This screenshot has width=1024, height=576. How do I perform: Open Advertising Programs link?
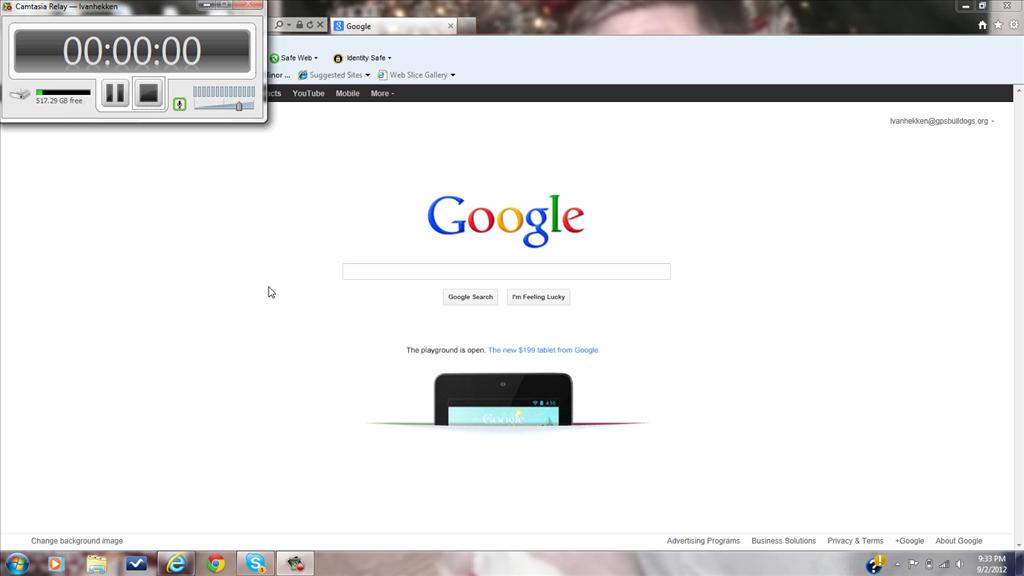(703, 541)
